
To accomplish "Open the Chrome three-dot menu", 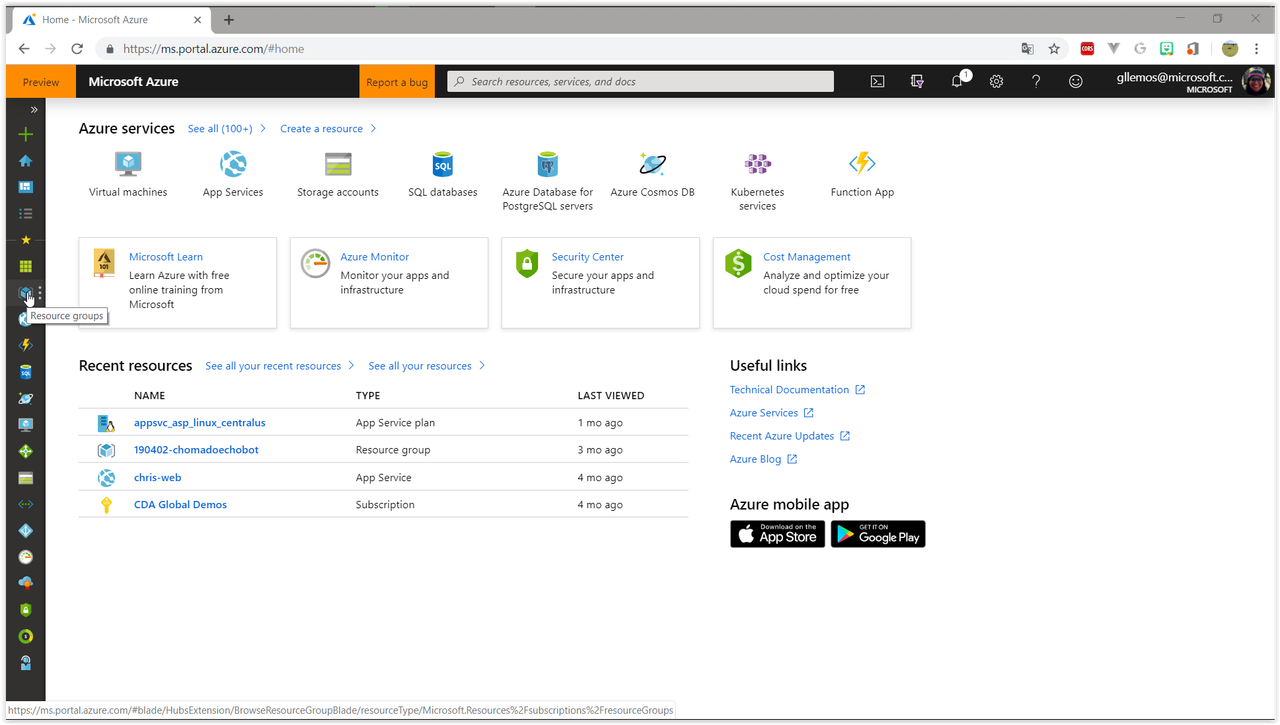I will pyautogui.click(x=1257, y=48).
